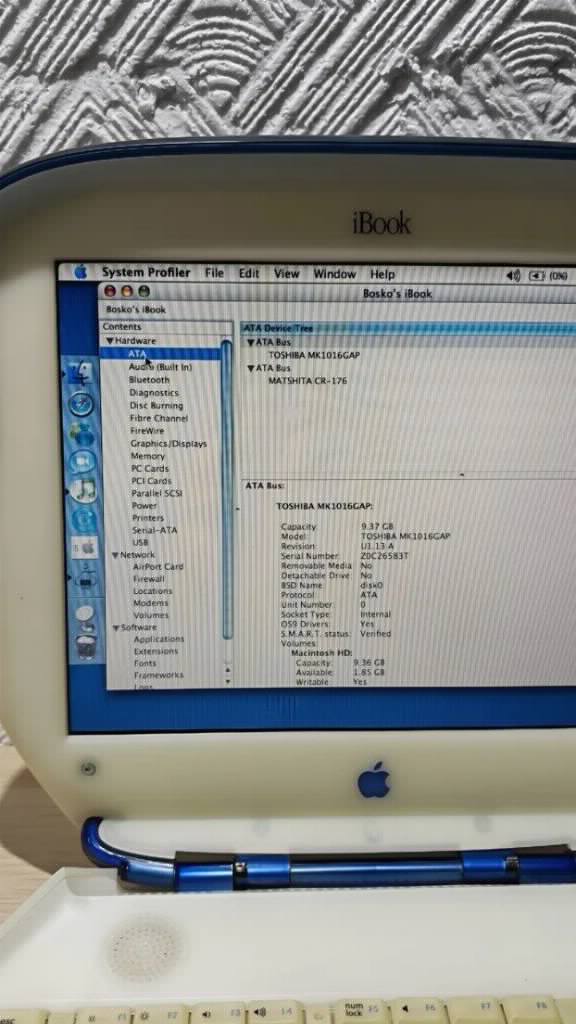This screenshot has height=1024, width=576.
Task: Select Locations under Network
Action: click(x=153, y=591)
